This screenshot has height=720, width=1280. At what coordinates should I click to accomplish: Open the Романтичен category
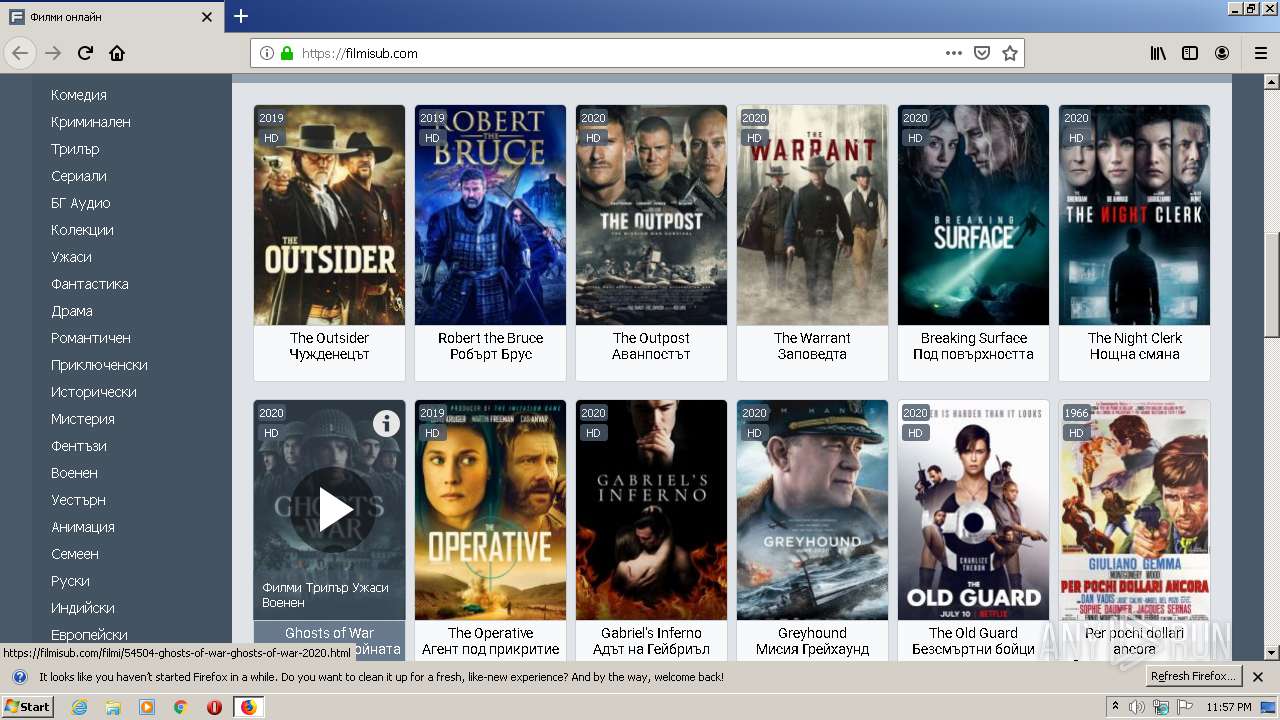click(91, 338)
